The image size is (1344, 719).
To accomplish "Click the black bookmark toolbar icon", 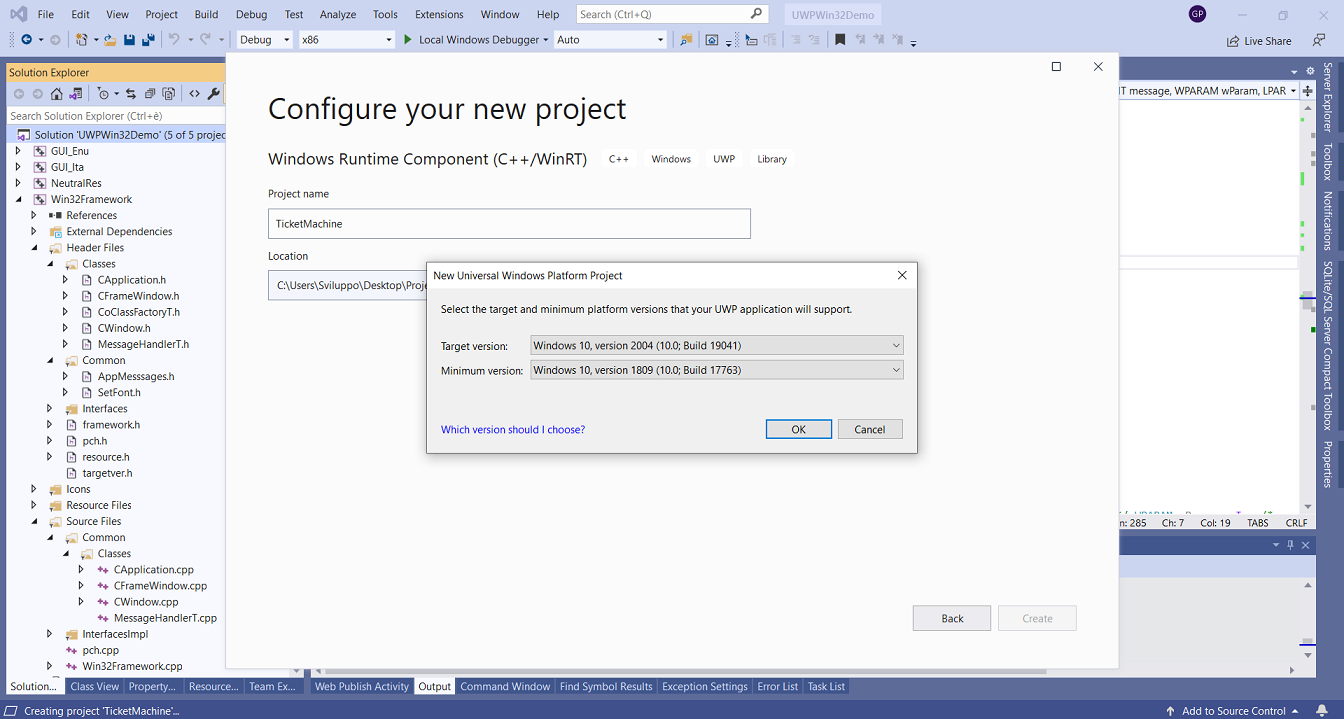I will 840,40.
